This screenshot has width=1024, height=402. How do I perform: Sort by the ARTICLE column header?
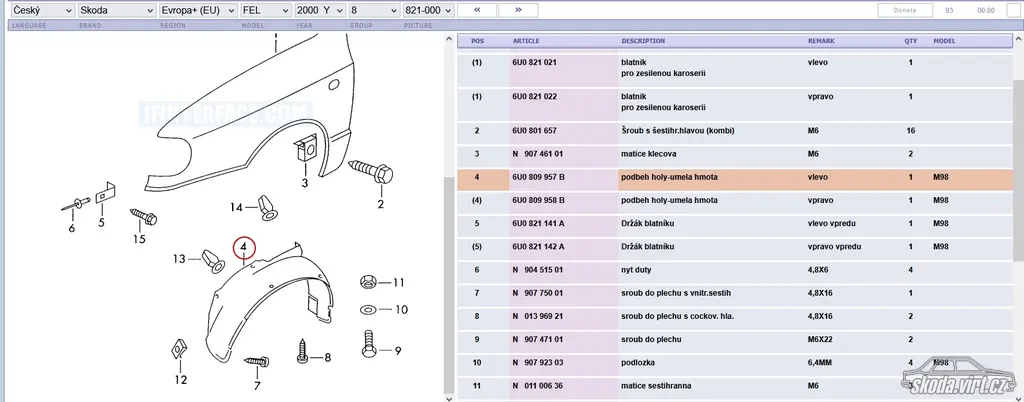click(526, 41)
